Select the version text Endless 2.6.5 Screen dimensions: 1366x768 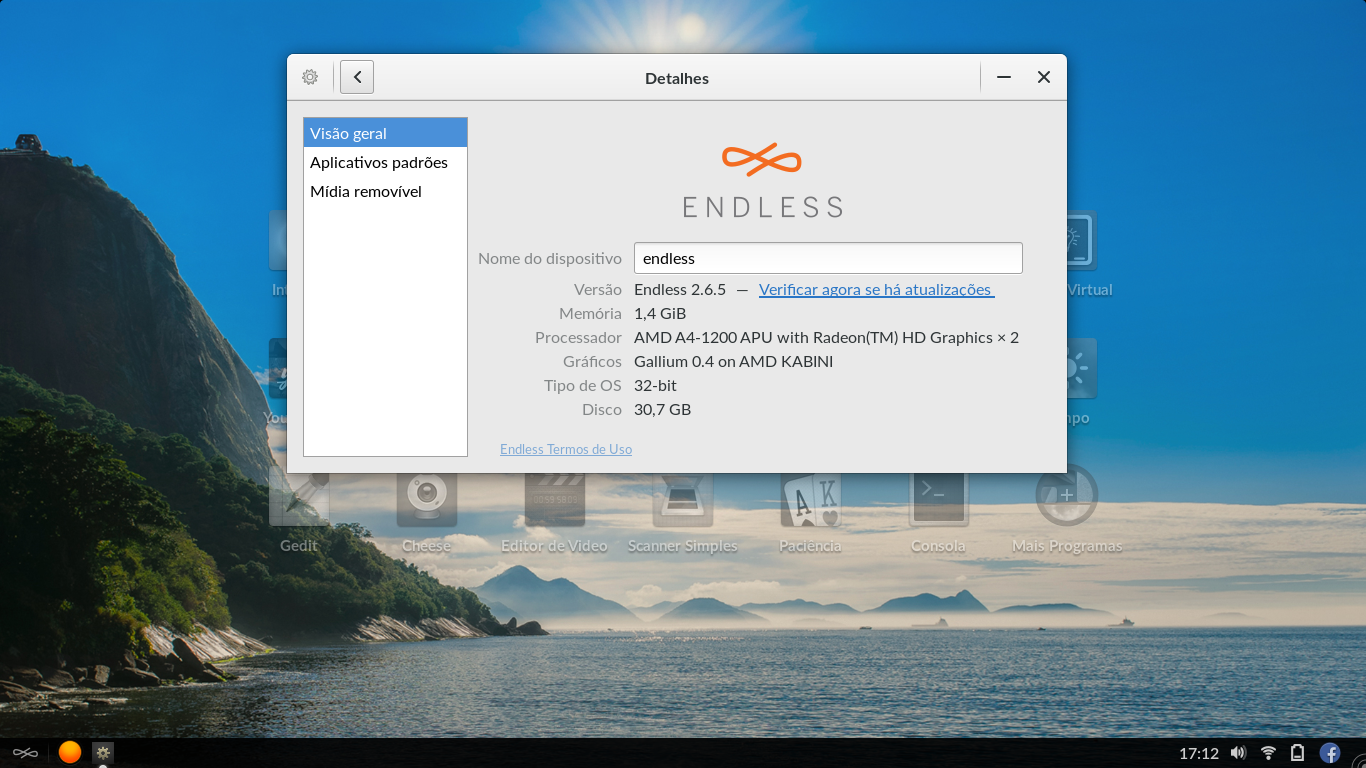680,290
